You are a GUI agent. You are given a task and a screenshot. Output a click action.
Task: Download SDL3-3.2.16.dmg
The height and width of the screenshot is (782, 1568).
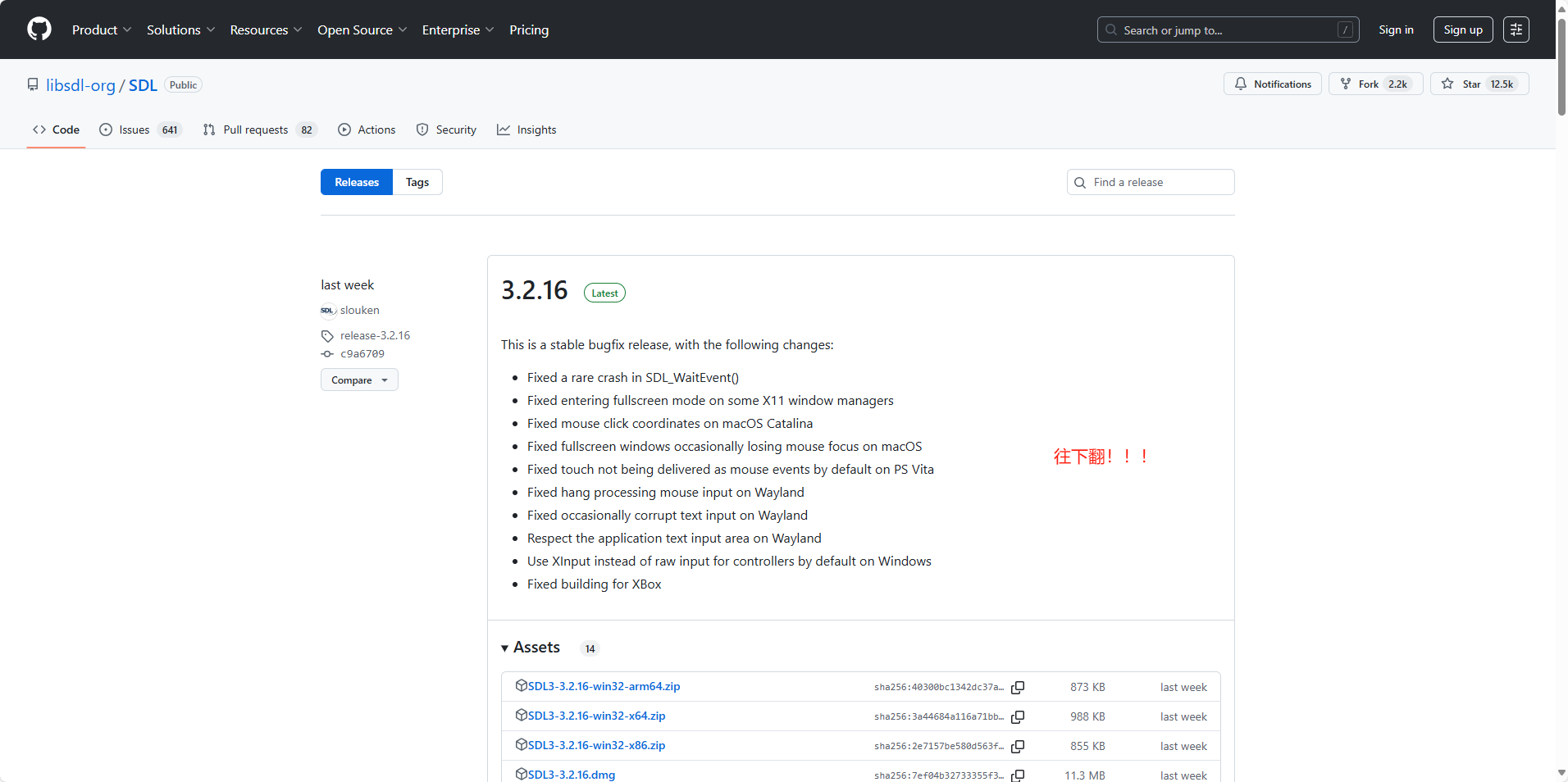pos(572,775)
